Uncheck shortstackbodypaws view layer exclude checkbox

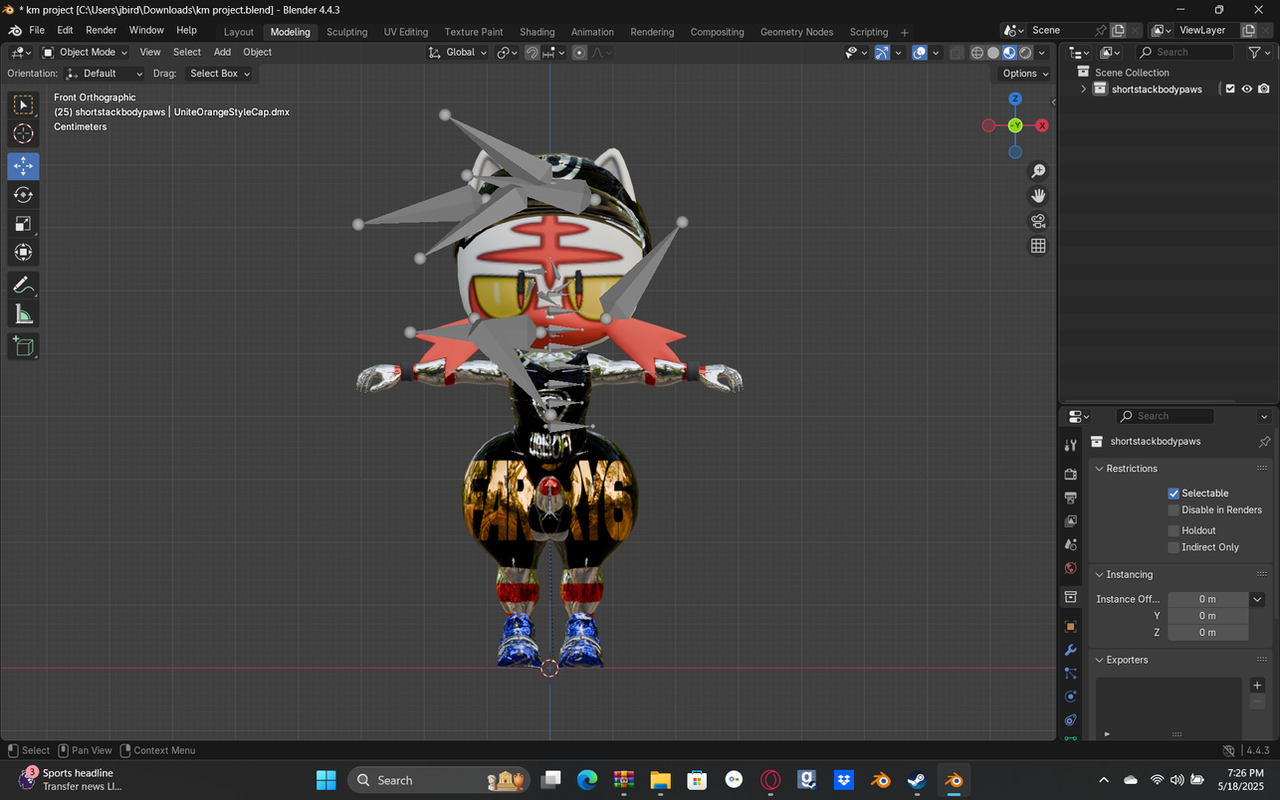[x=1230, y=89]
